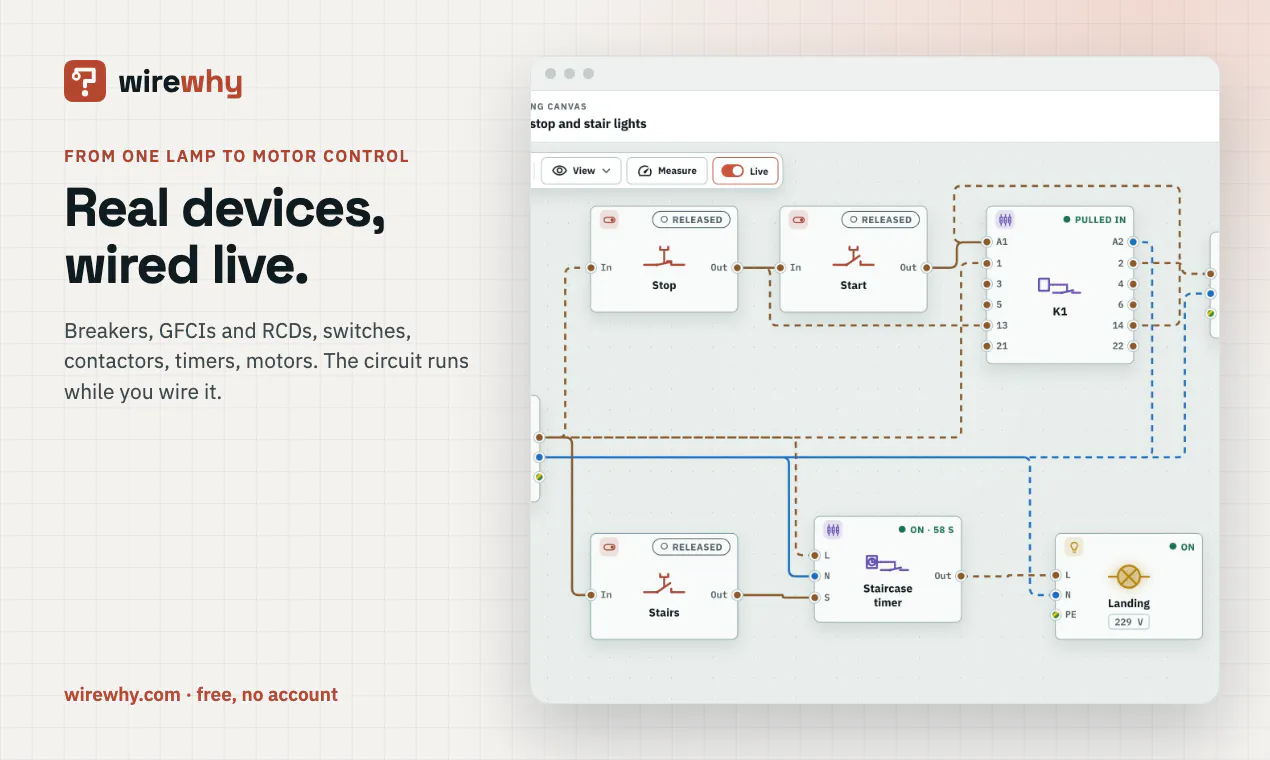Click the Start card's switch type icon
The image size is (1270, 760).
pyautogui.click(x=798, y=220)
